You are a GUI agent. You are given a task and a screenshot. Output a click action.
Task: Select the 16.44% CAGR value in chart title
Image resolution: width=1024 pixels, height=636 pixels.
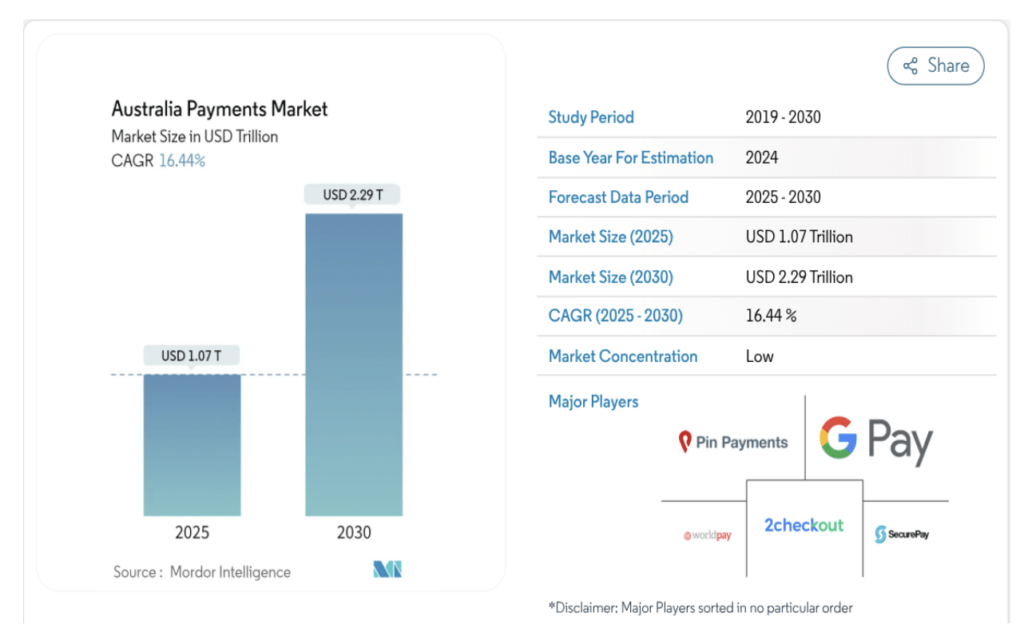pos(182,160)
